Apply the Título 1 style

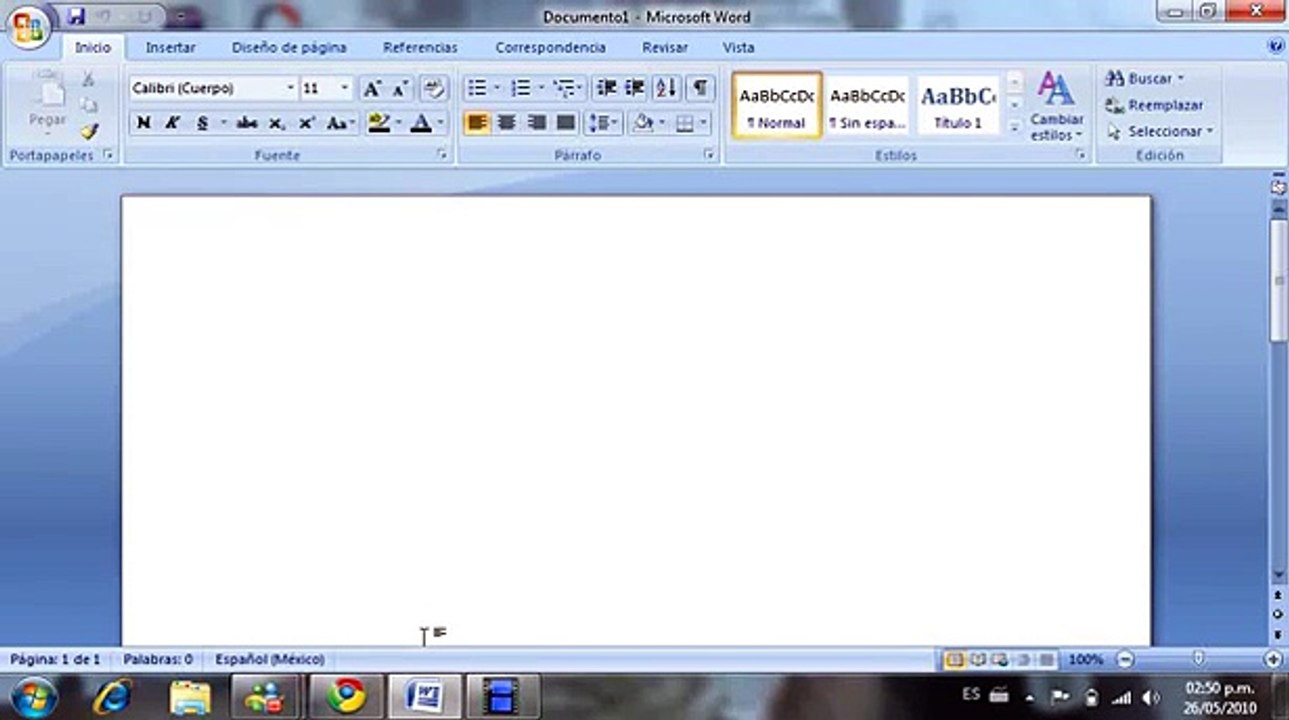pyautogui.click(x=958, y=105)
